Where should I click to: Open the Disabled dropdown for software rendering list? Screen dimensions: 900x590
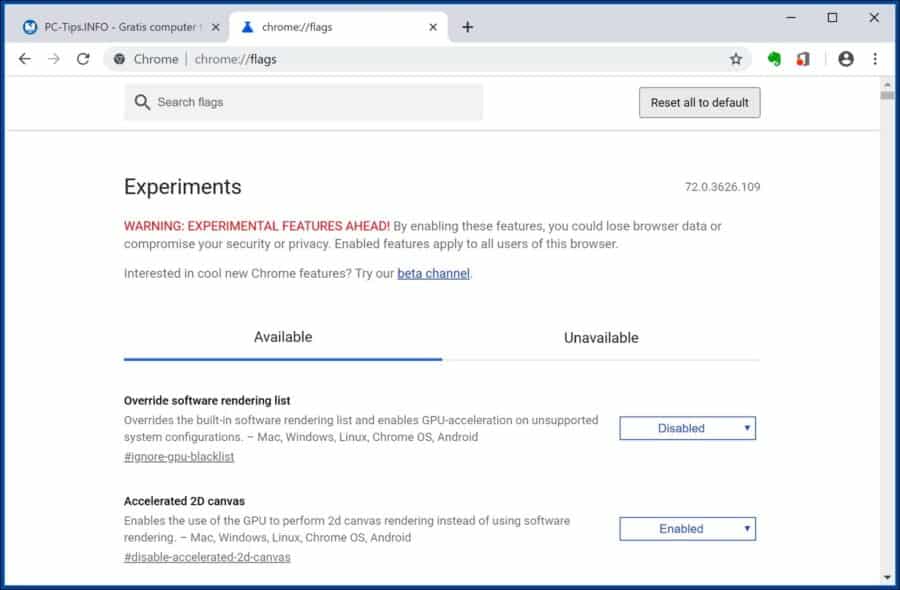(x=688, y=428)
